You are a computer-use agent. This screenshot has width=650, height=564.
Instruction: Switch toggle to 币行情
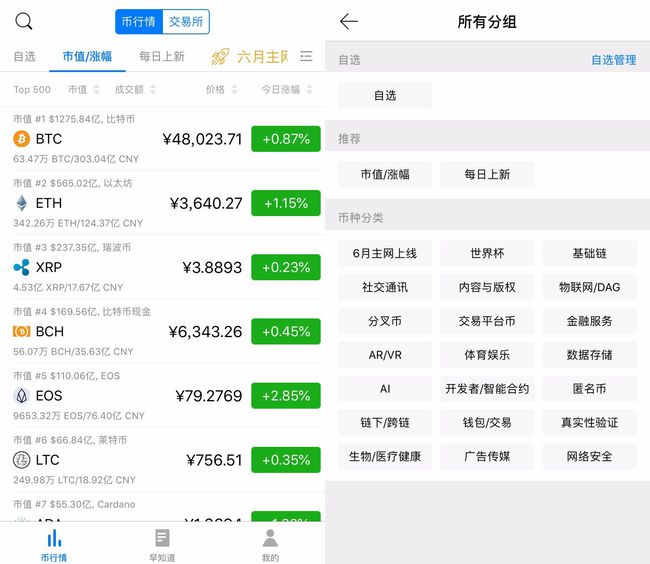point(139,22)
